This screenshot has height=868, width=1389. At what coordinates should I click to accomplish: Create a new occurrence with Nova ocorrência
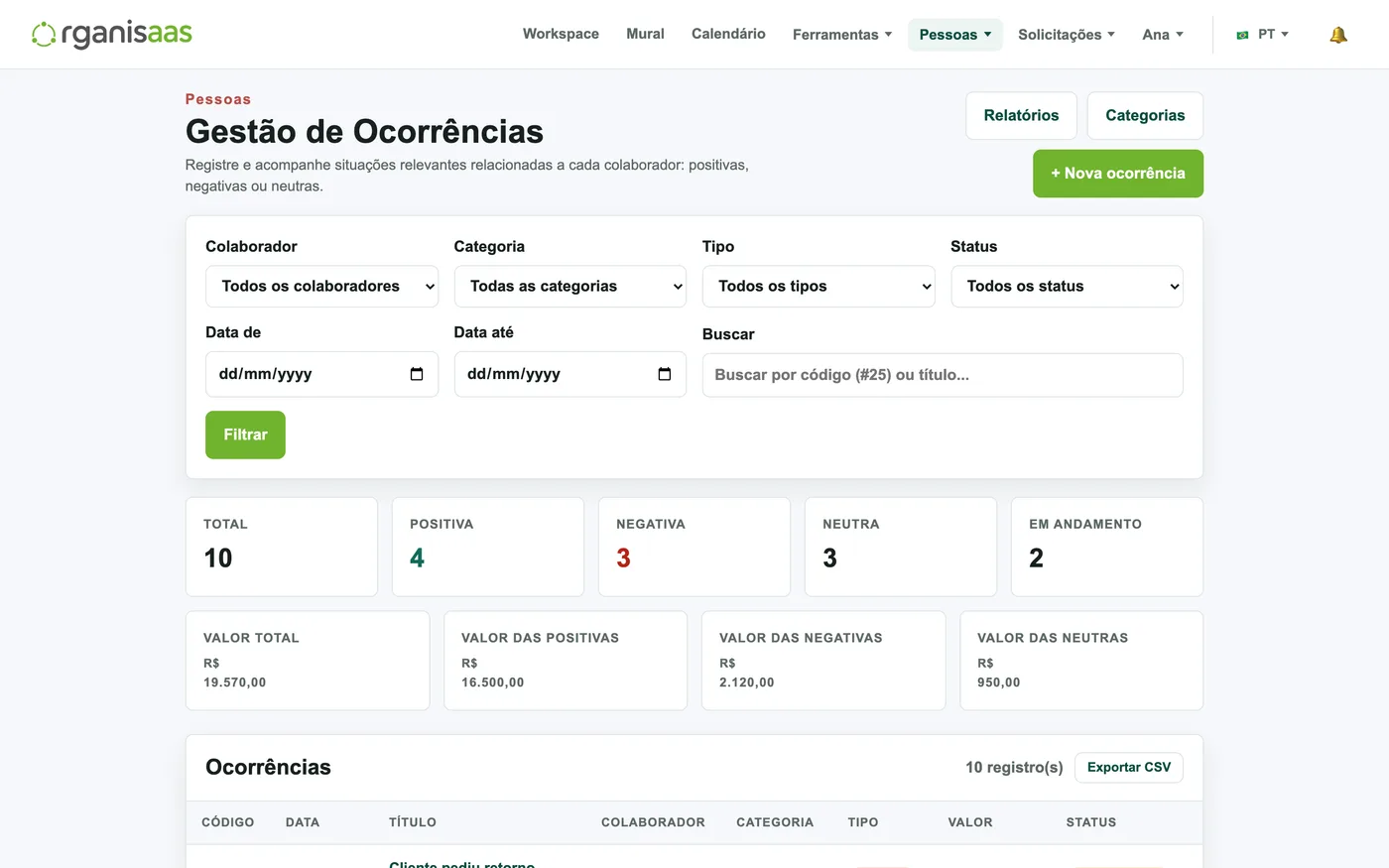tap(1118, 174)
